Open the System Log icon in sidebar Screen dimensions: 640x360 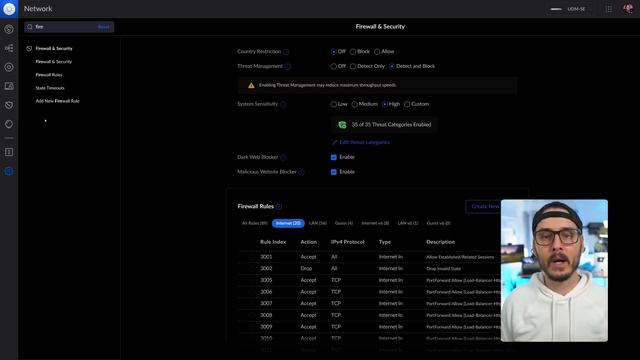coord(9,152)
